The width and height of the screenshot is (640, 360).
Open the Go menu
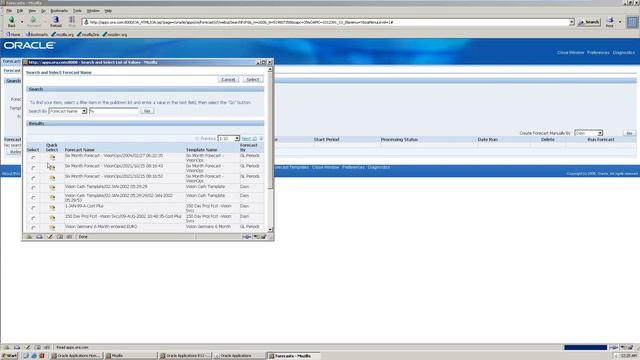[x=43, y=11]
